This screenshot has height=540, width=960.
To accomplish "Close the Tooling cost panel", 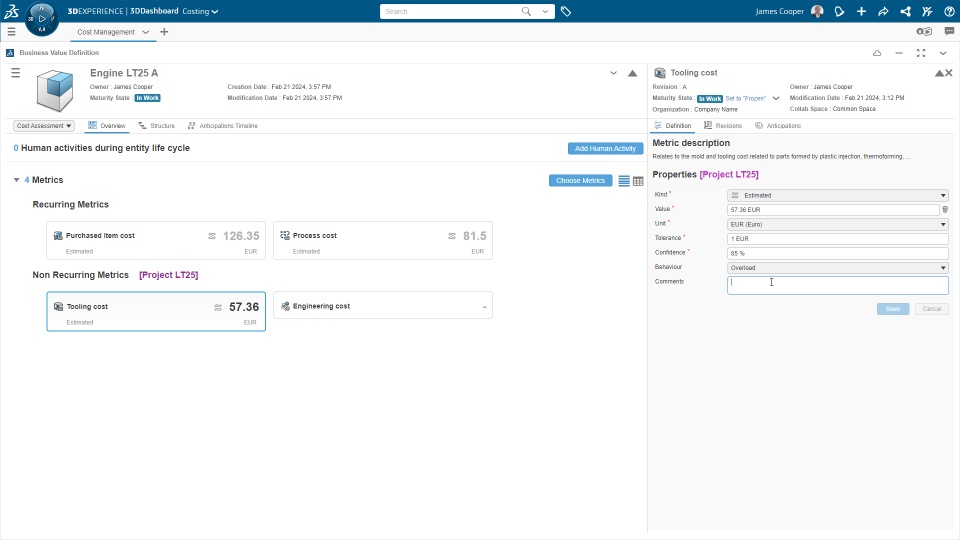I will 949,73.
